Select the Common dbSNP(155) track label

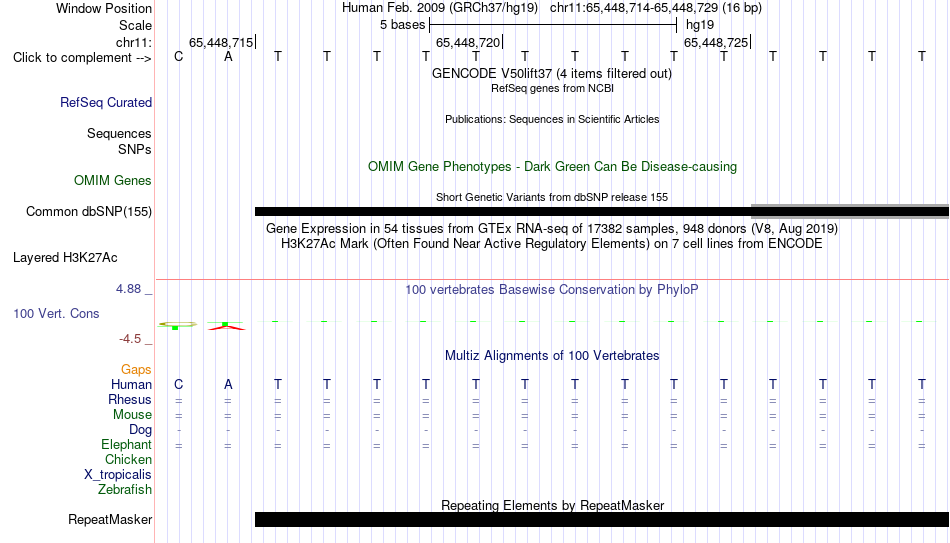[88, 212]
